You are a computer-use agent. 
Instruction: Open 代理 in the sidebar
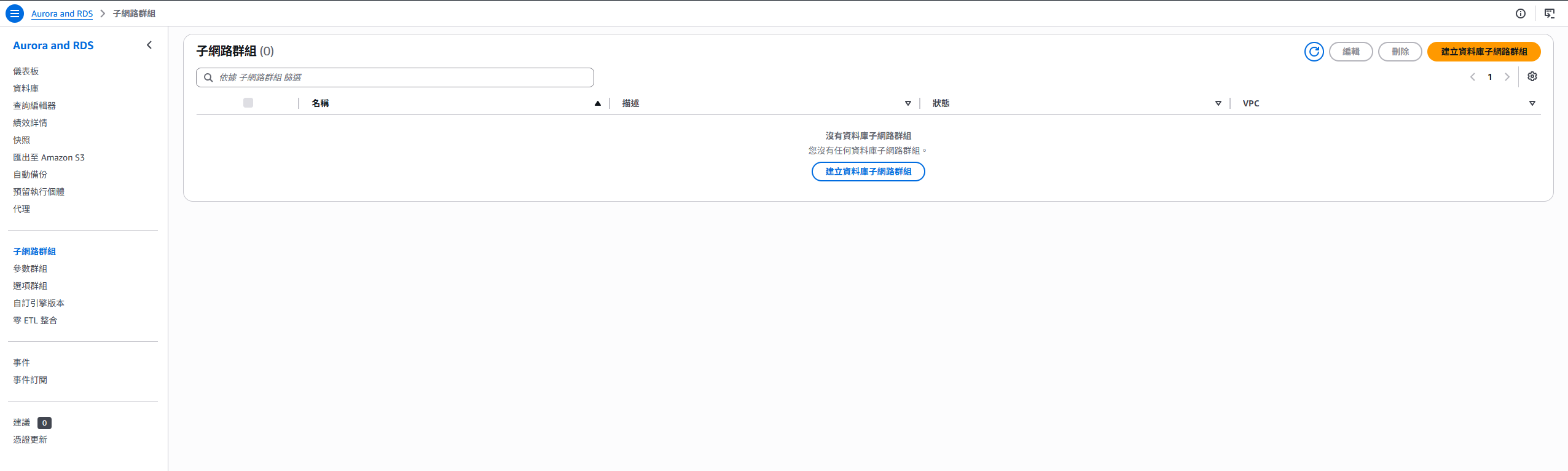[22, 209]
